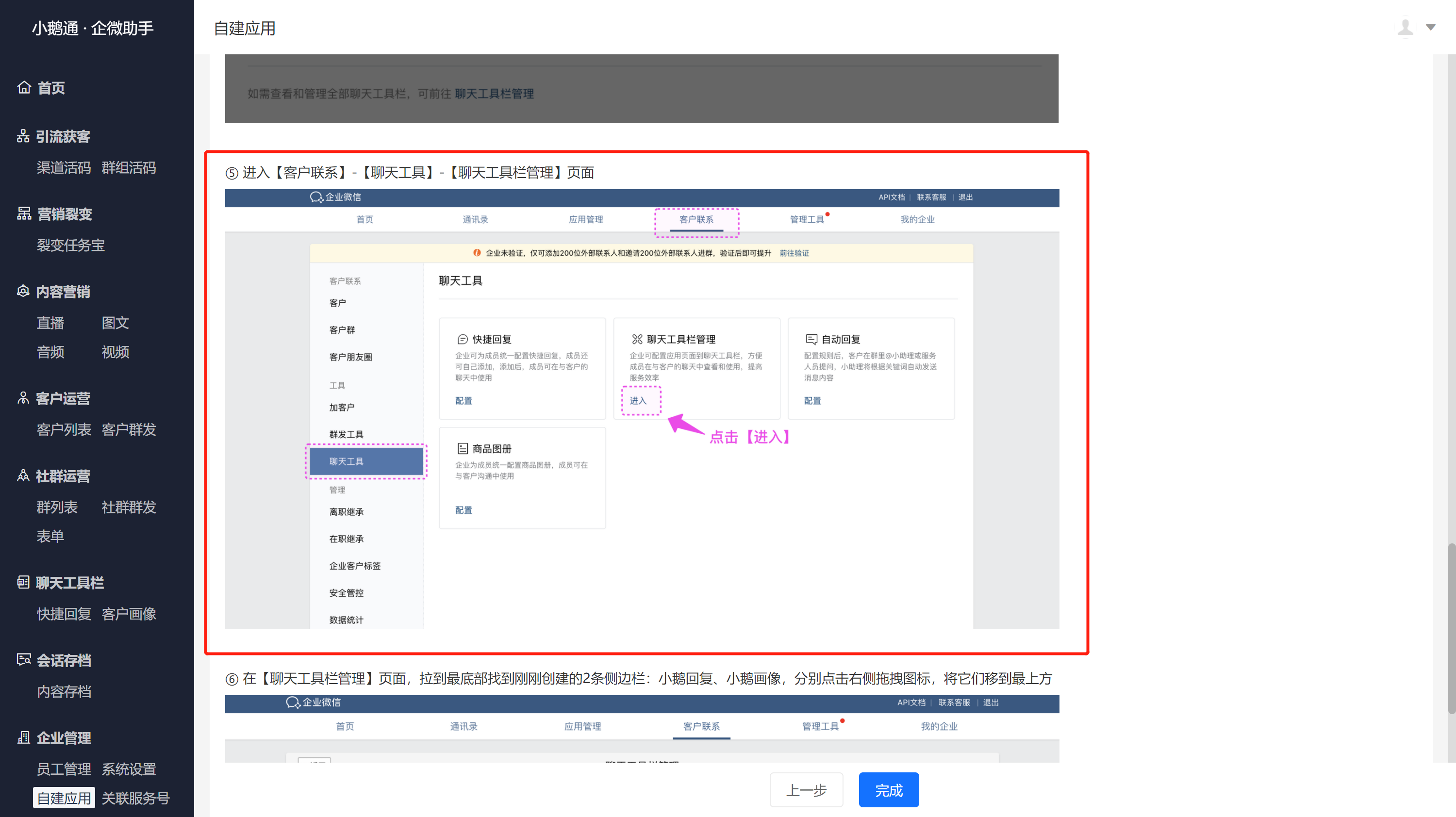Open 内容存档 in sidebar
1456x817 pixels.
(x=63, y=691)
